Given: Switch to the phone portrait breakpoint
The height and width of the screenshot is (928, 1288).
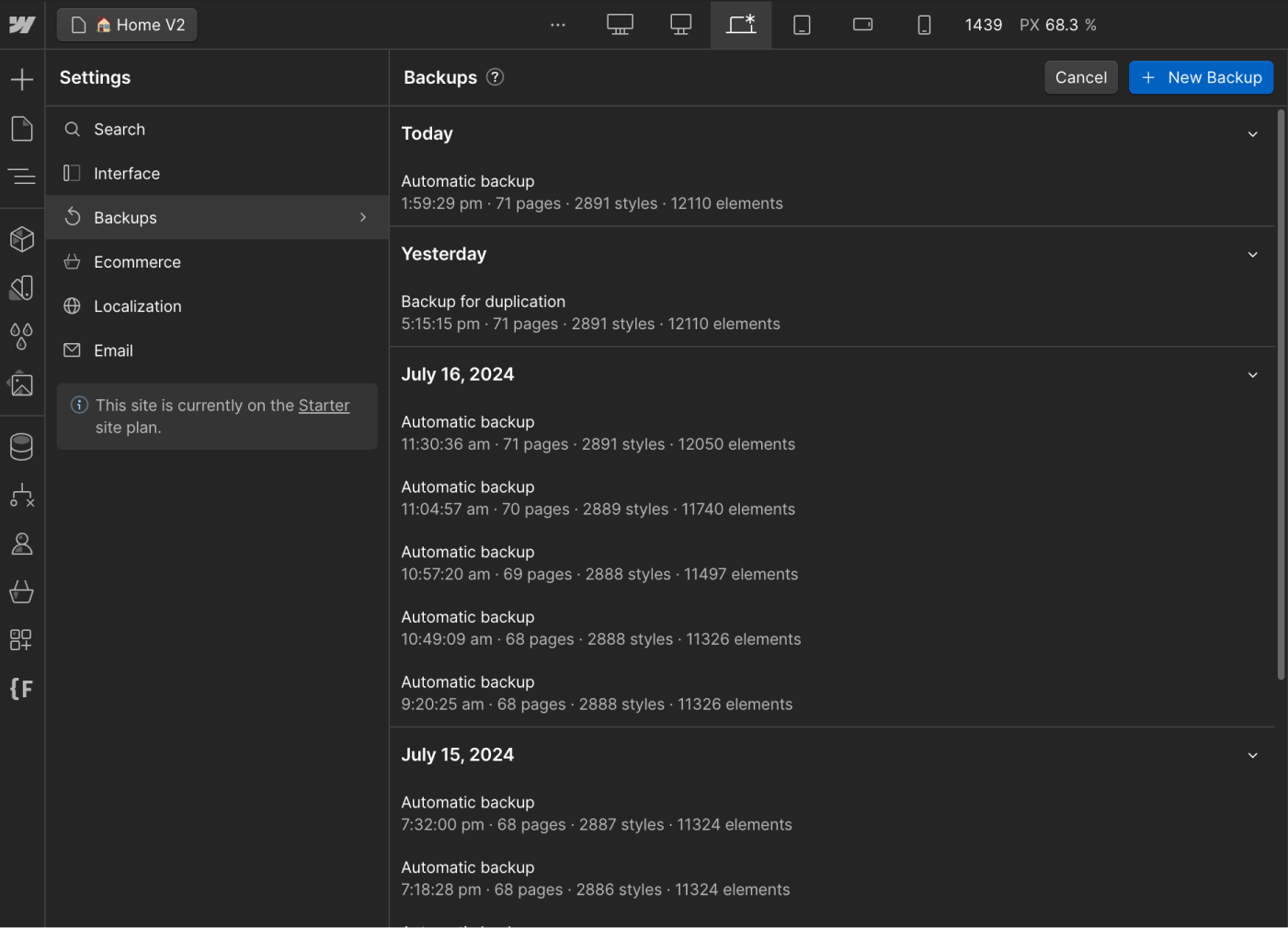Looking at the screenshot, I should tap(924, 25).
